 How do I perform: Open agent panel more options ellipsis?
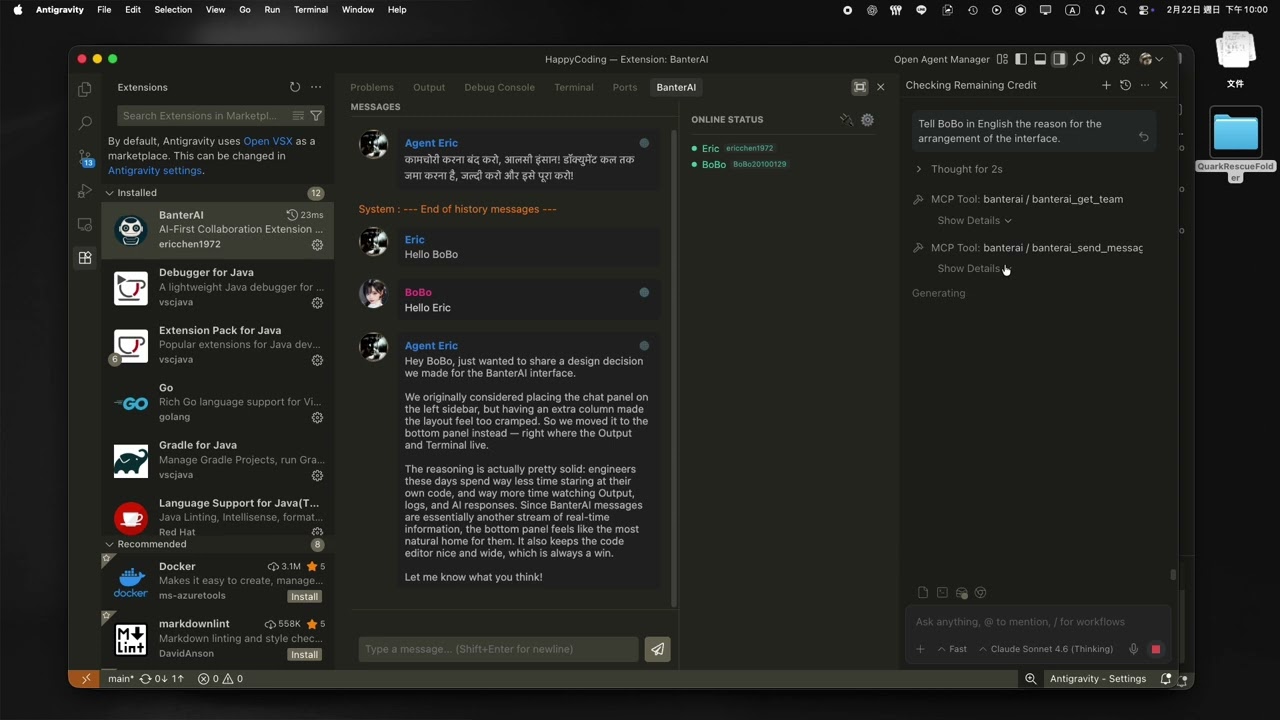pyautogui.click(x=1145, y=85)
